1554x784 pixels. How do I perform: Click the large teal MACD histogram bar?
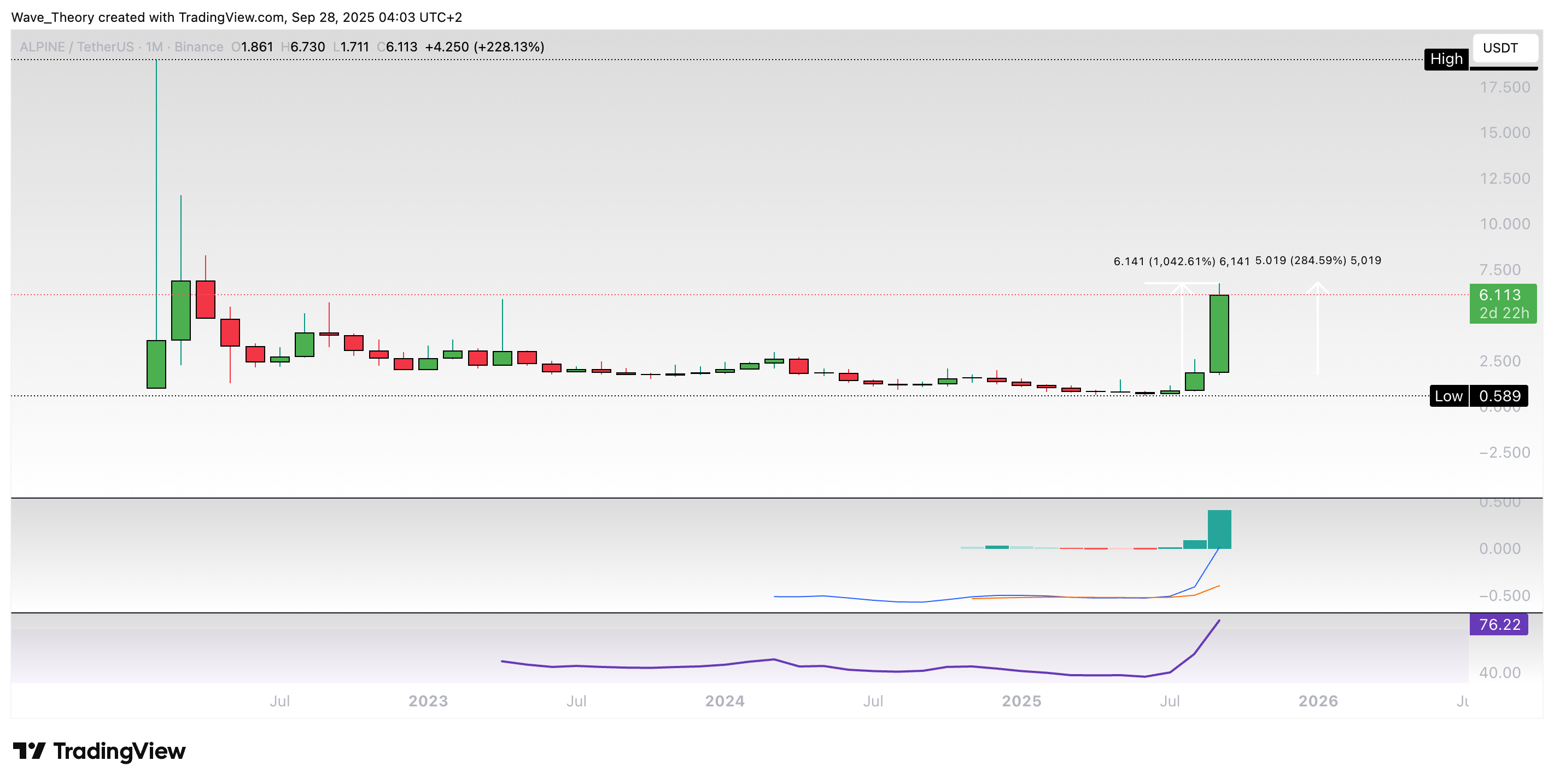point(1219,529)
